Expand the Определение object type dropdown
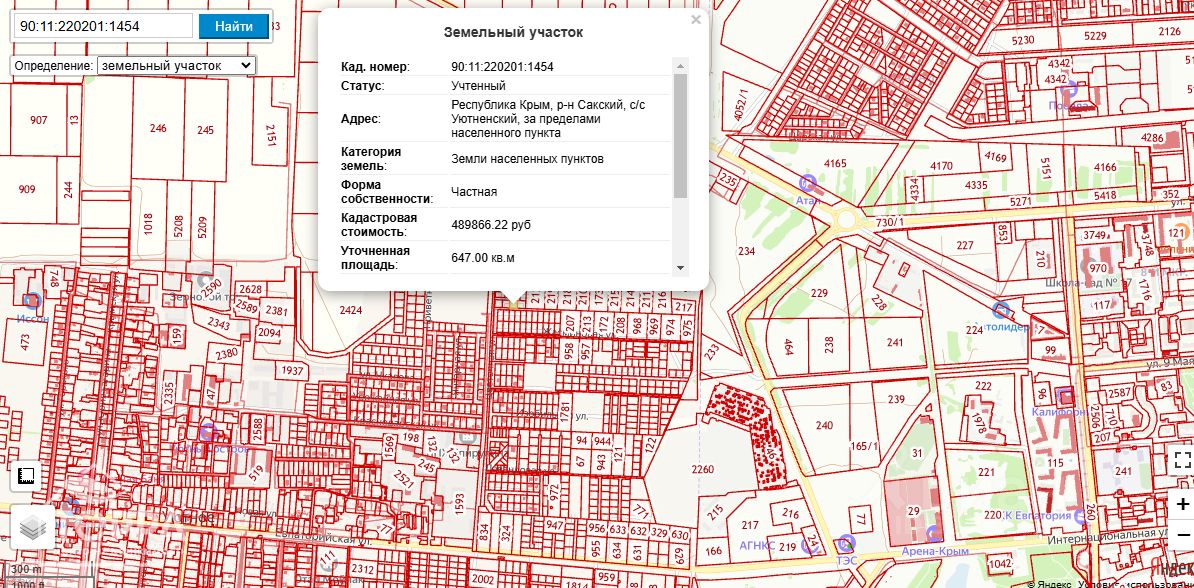 point(177,65)
